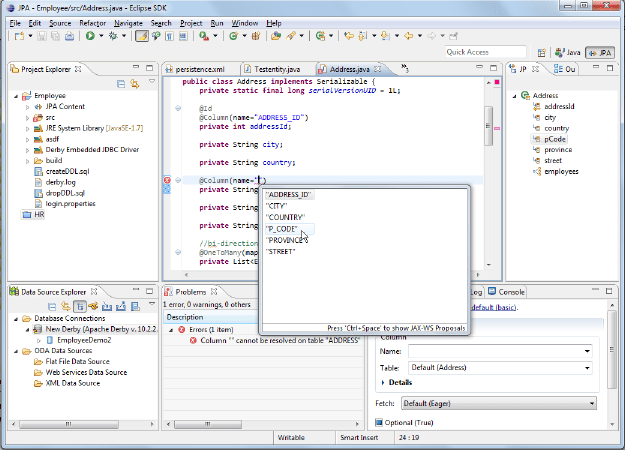The height and width of the screenshot is (450, 625).
Task: Switch to the JPA perspective button
Action: coord(600,53)
